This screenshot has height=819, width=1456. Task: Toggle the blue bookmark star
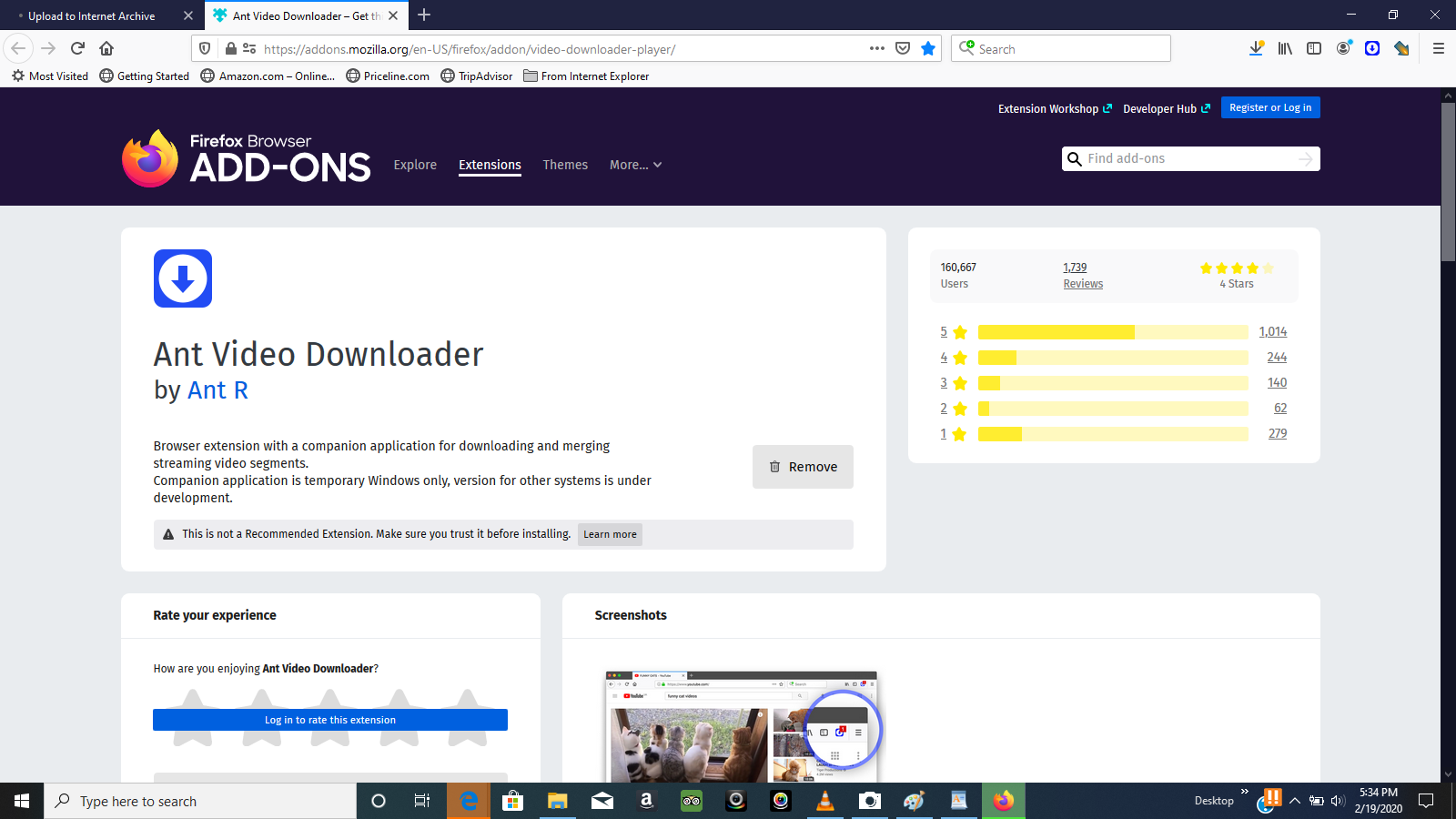pyautogui.click(x=928, y=48)
